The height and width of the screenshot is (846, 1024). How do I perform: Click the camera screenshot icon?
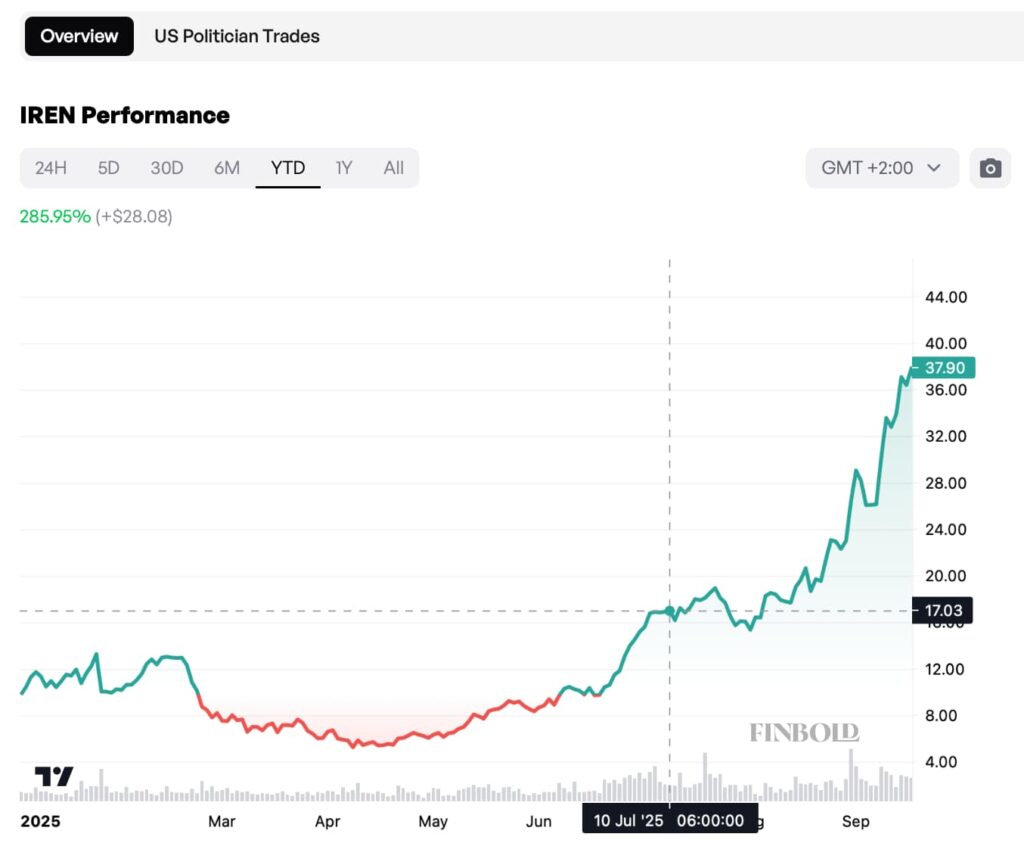[990, 168]
